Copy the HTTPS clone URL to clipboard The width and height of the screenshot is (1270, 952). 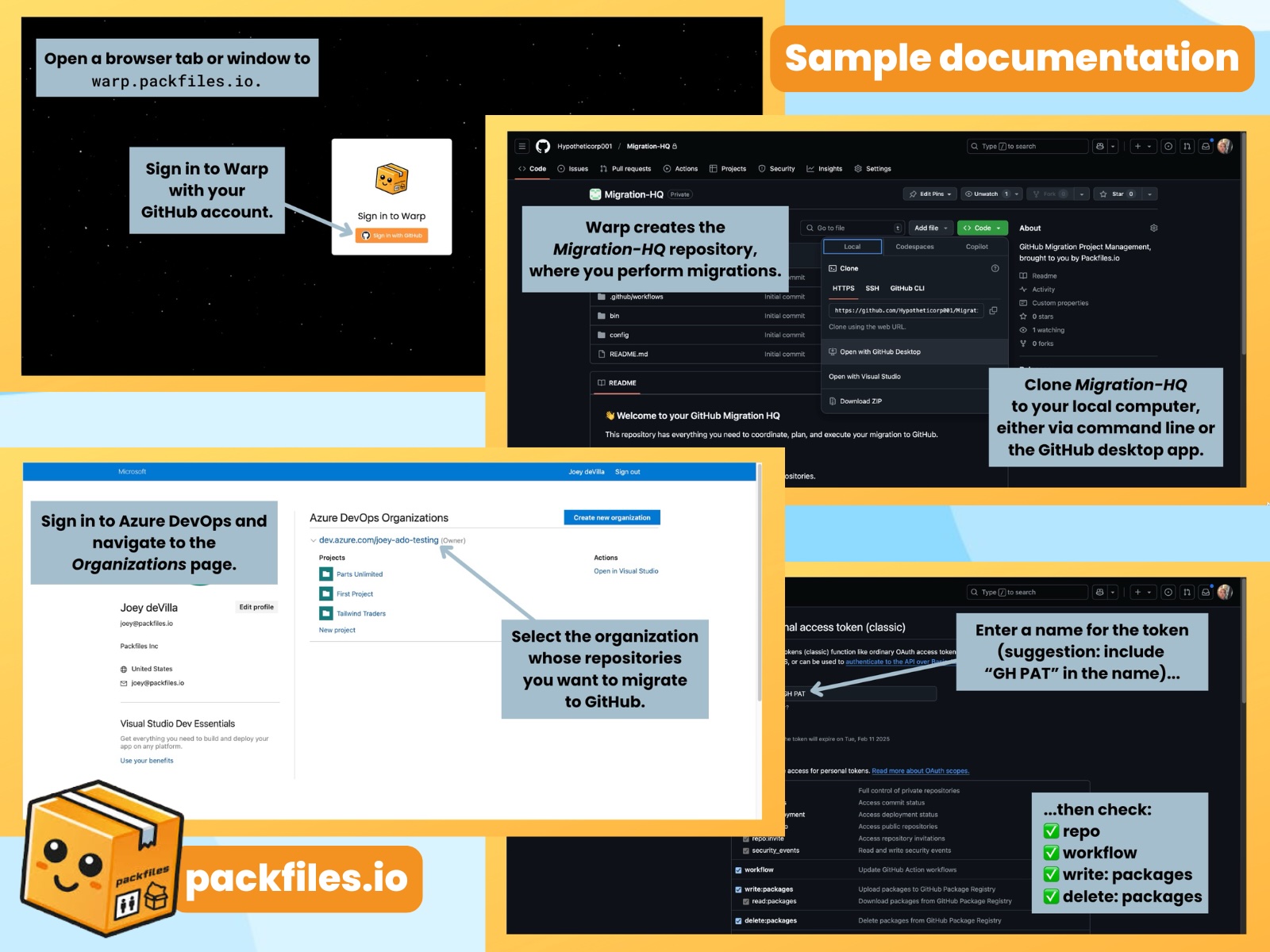(x=993, y=310)
